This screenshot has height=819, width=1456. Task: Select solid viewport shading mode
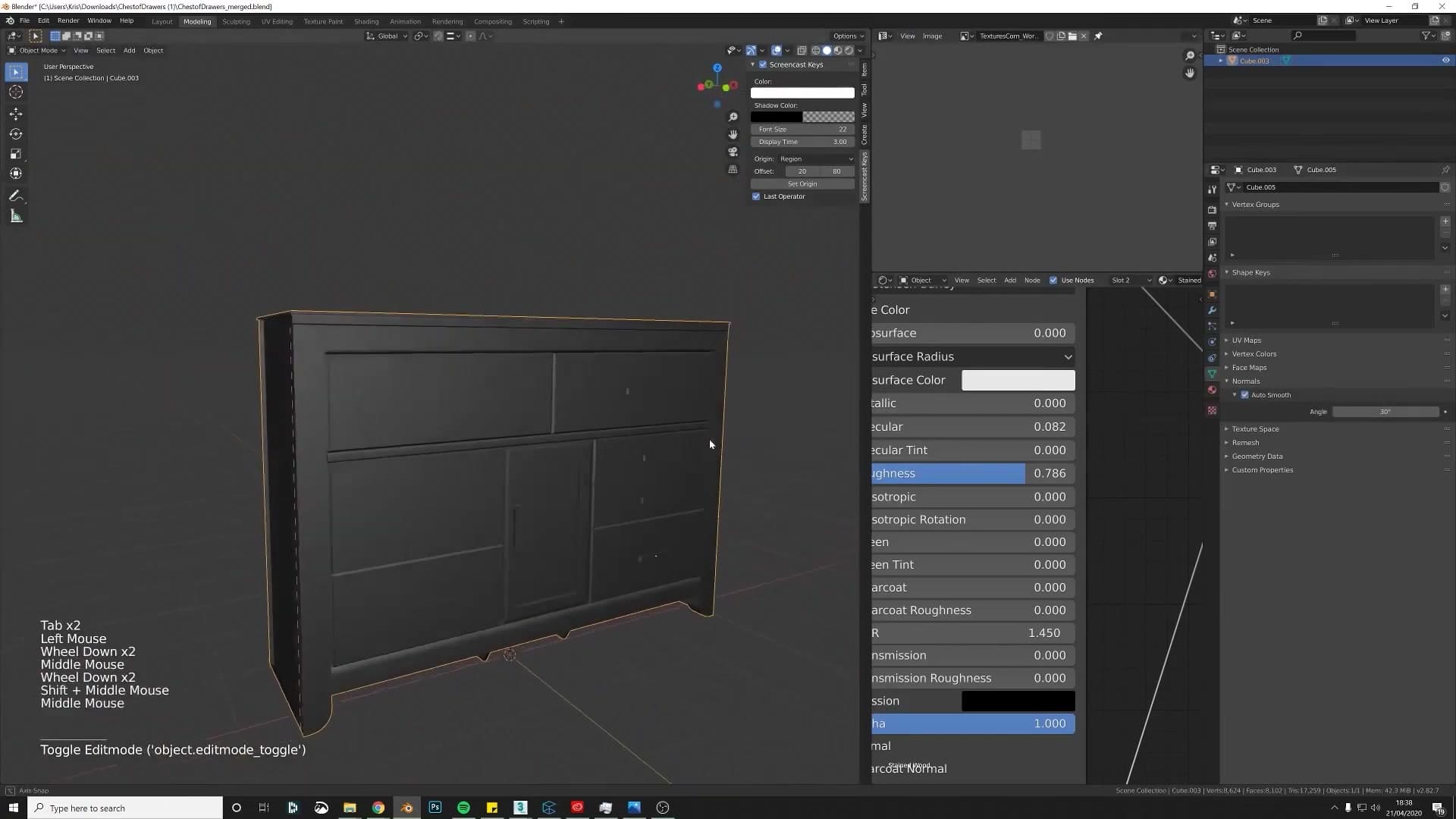[827, 51]
